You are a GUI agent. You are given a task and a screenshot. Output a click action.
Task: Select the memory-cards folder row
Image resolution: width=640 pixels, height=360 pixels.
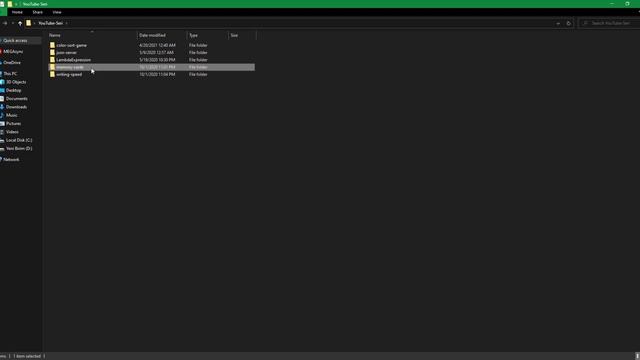pyautogui.click(x=151, y=67)
